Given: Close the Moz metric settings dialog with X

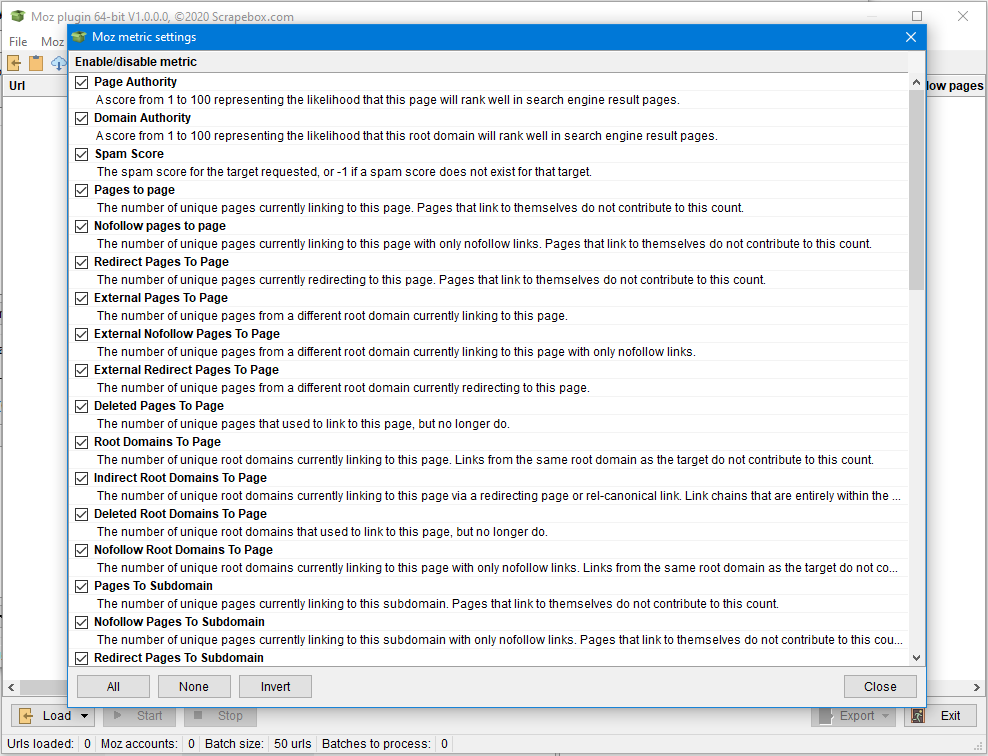Looking at the screenshot, I should (910, 37).
